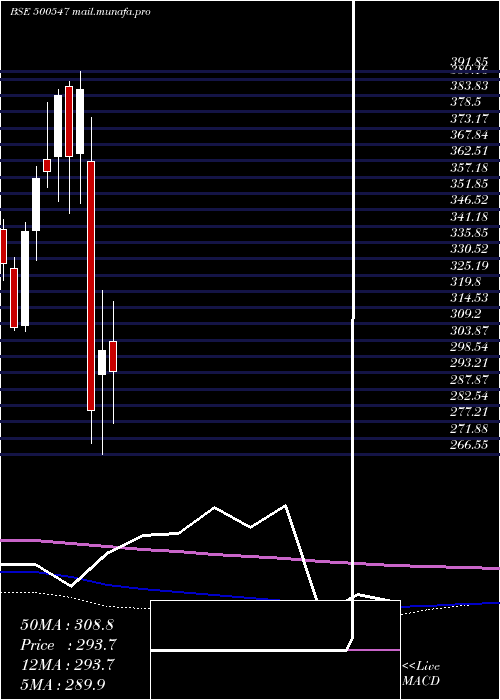Screen dimensions: 500x700
Task: Select the tallest red candlestick on chart
Action: (x=91, y=286)
